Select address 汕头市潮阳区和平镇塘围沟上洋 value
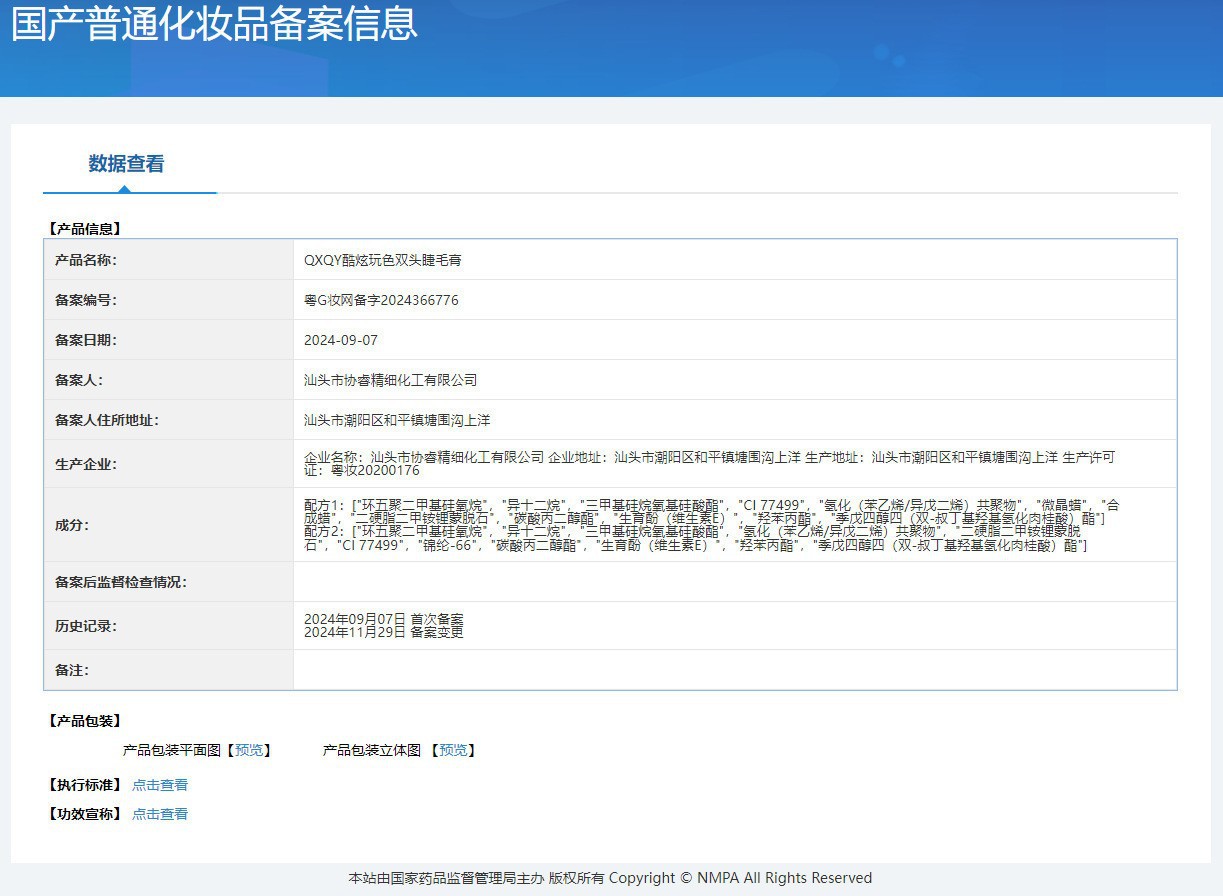This screenshot has width=1223, height=896. (x=397, y=420)
